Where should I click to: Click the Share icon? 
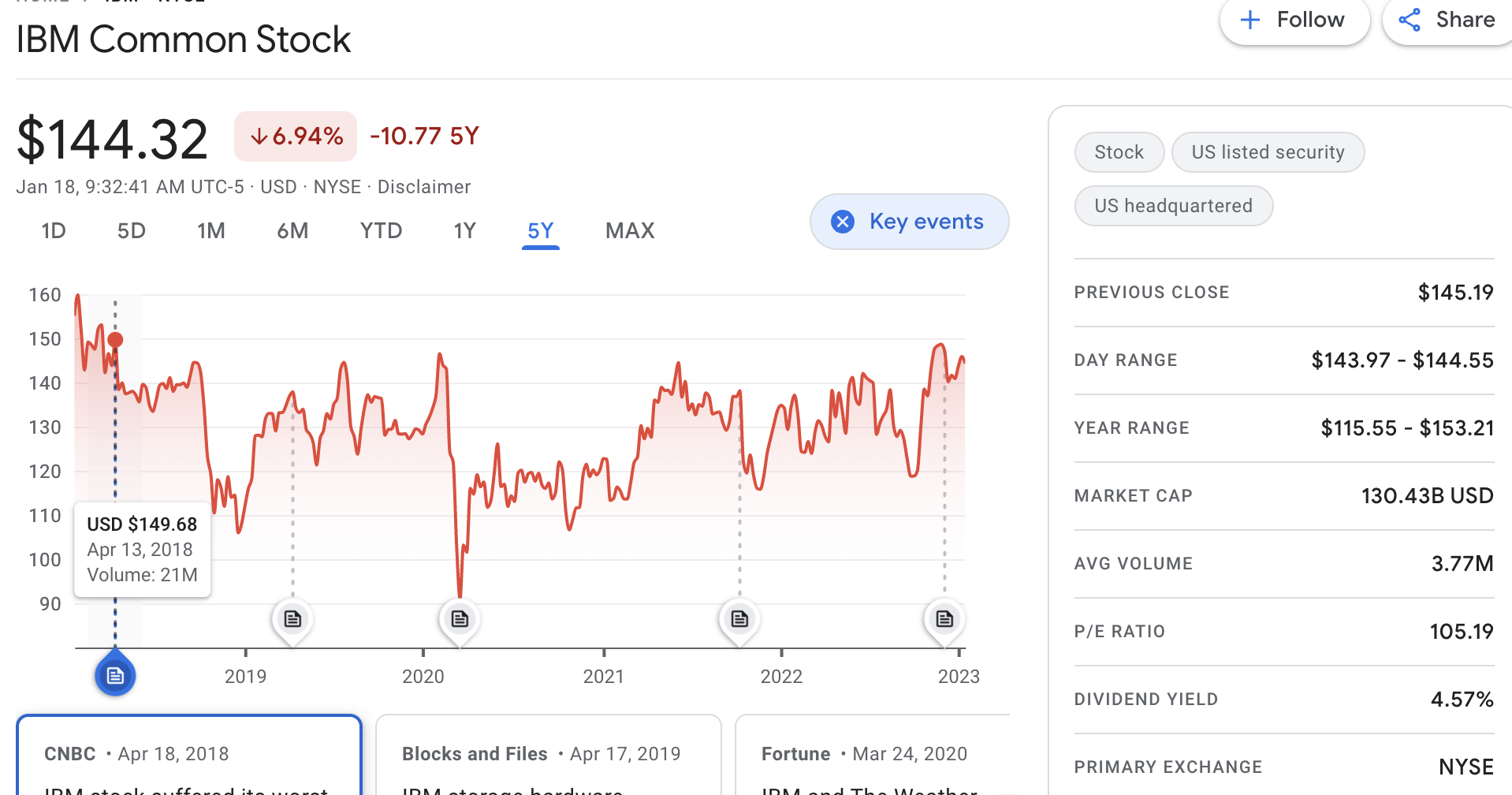1410,20
